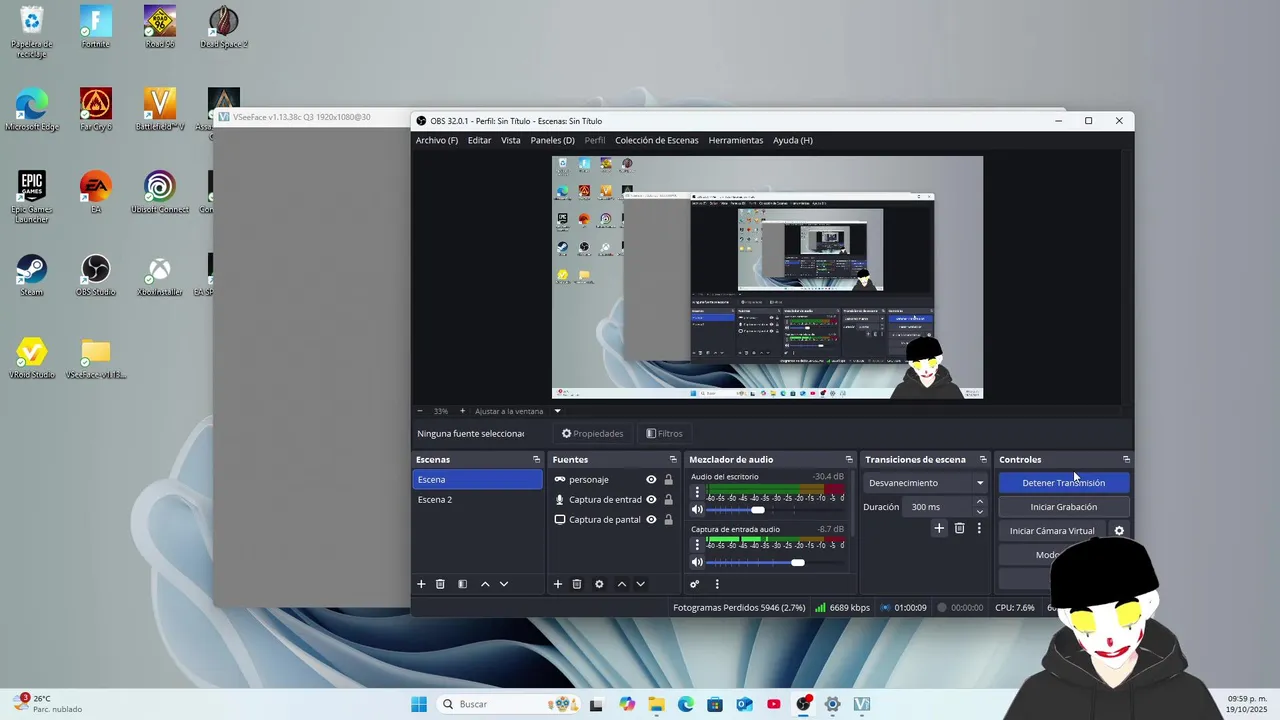Open the Ayuda (H) menu
Screen dimensions: 1280x720
[x=793, y=140]
